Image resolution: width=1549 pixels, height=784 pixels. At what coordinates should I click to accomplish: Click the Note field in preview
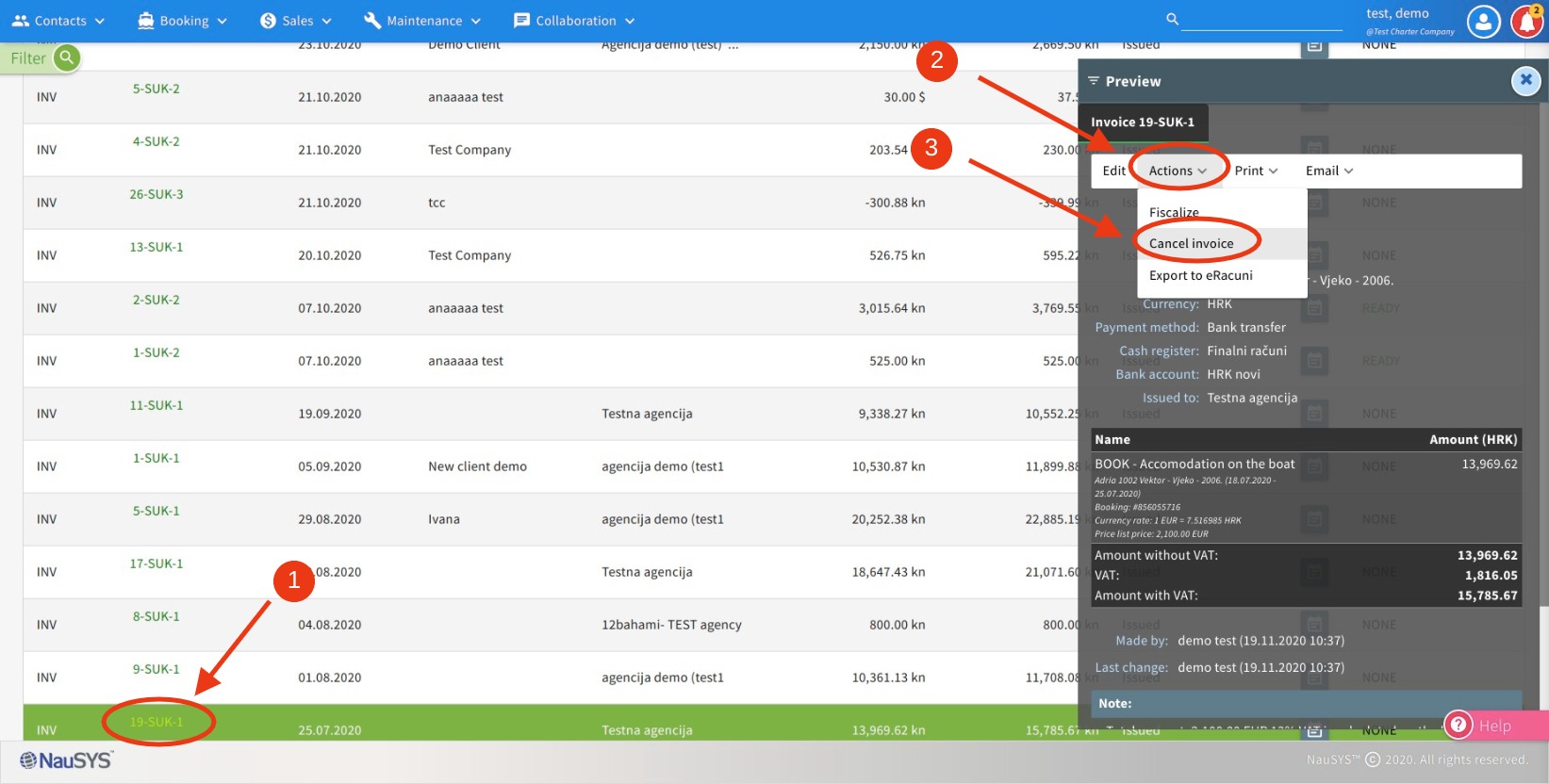pyautogui.click(x=1306, y=704)
